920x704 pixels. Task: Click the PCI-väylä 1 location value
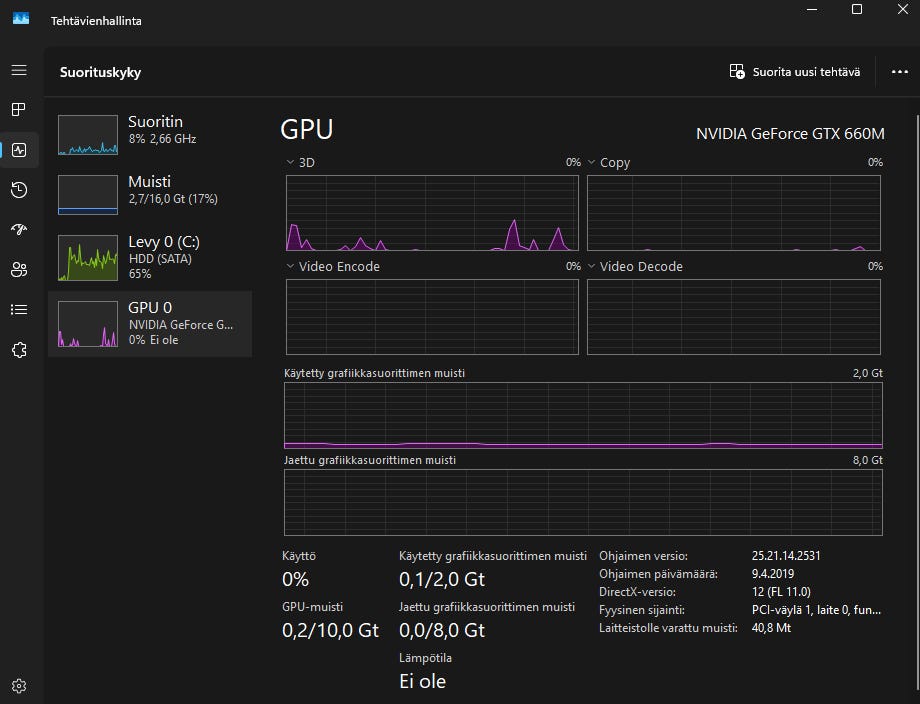click(816, 610)
